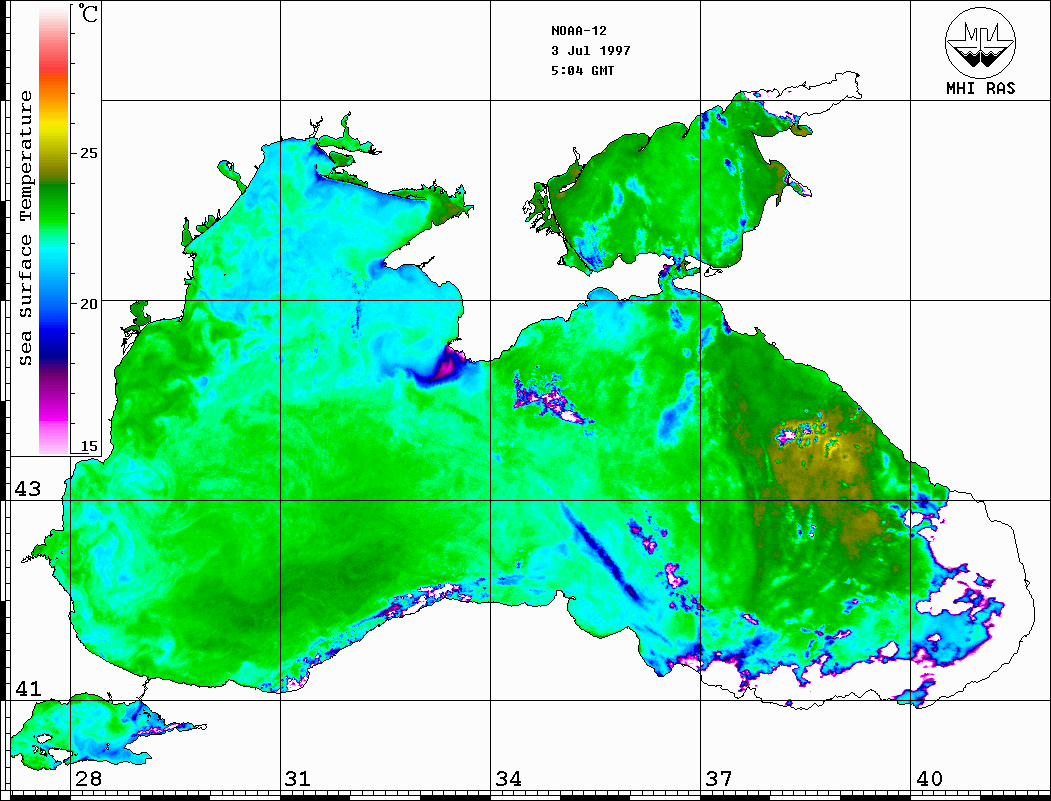
Task: Click the magenta cold upwelling patch near Crimea
Action: point(444,368)
